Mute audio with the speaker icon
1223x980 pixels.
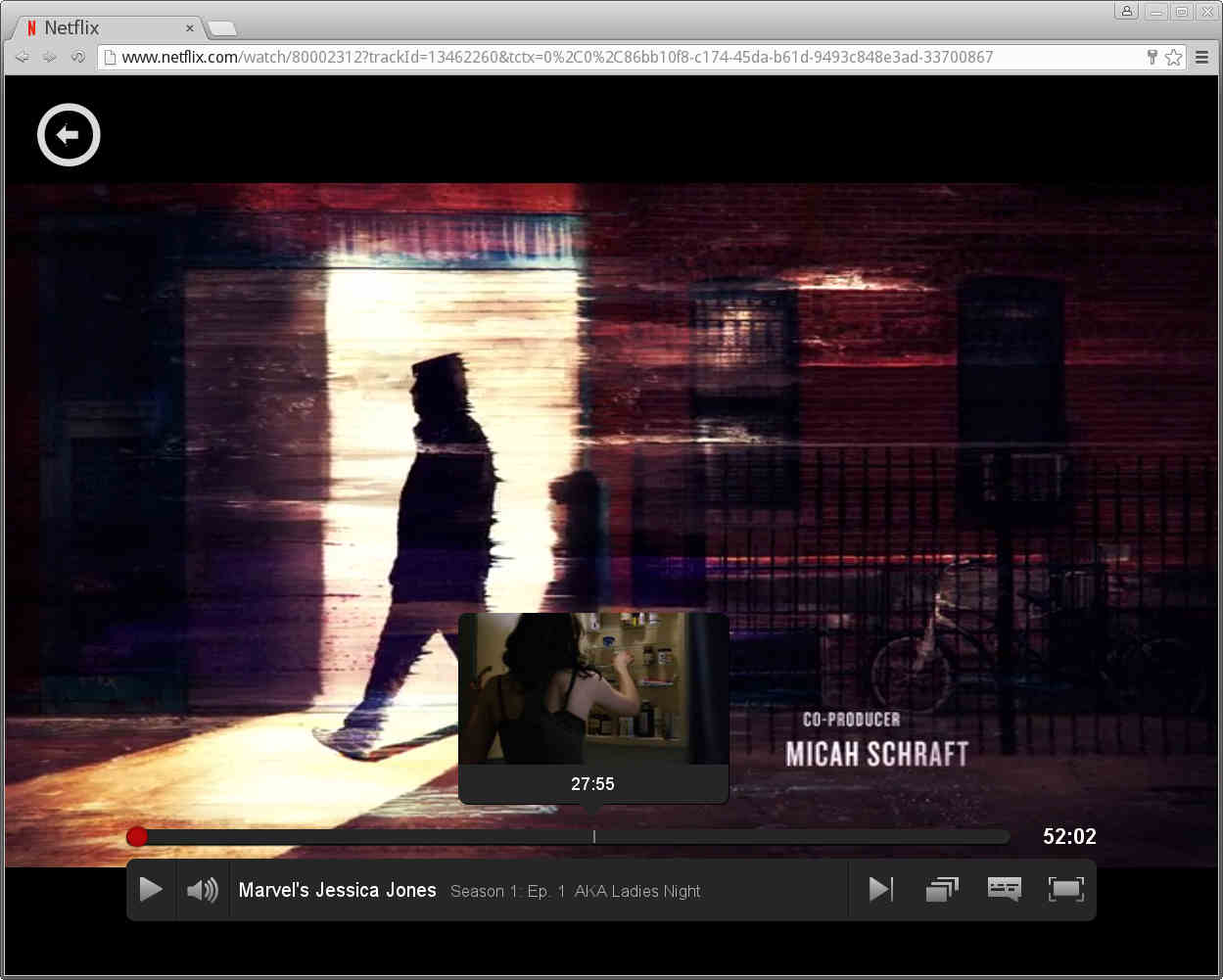(x=203, y=890)
